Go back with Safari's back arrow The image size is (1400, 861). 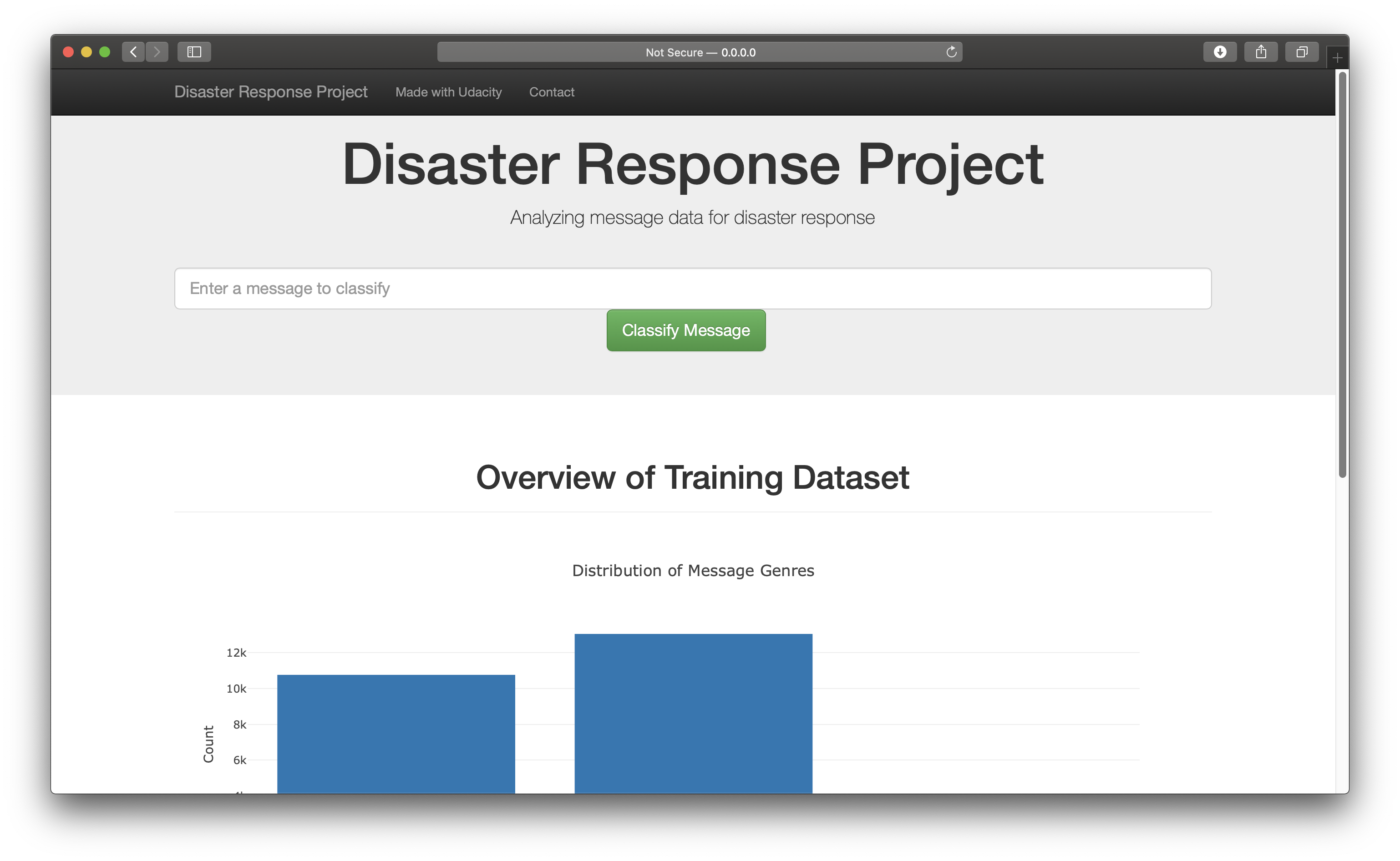tap(133, 52)
